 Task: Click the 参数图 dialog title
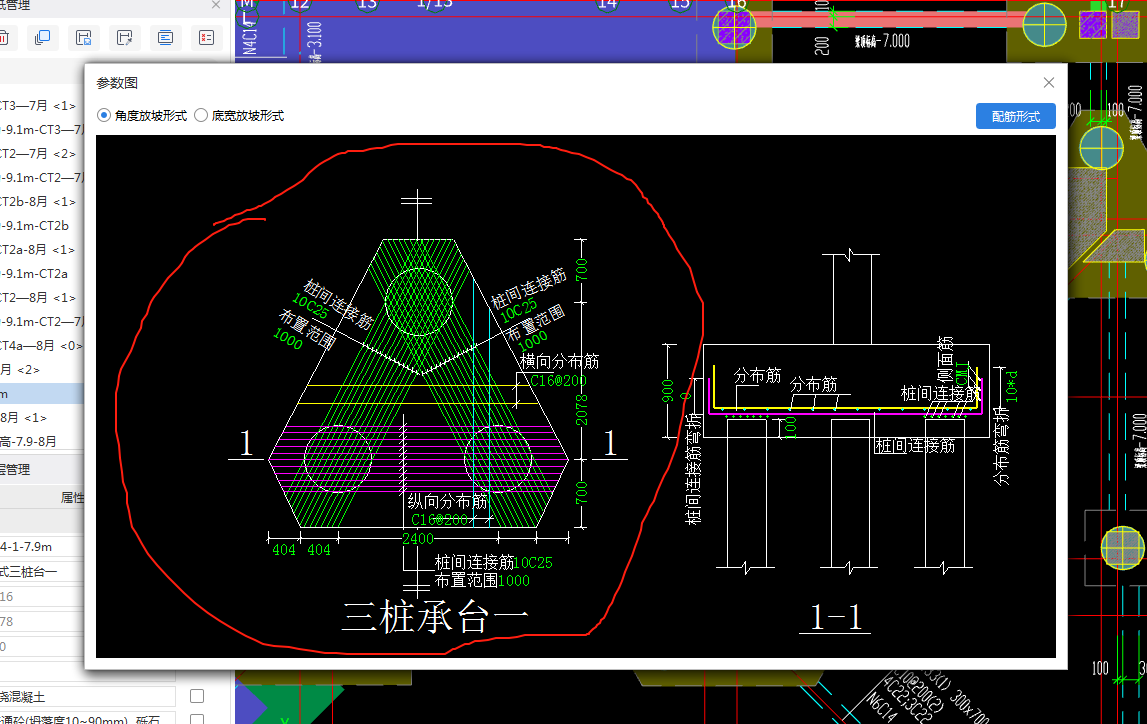pos(117,83)
